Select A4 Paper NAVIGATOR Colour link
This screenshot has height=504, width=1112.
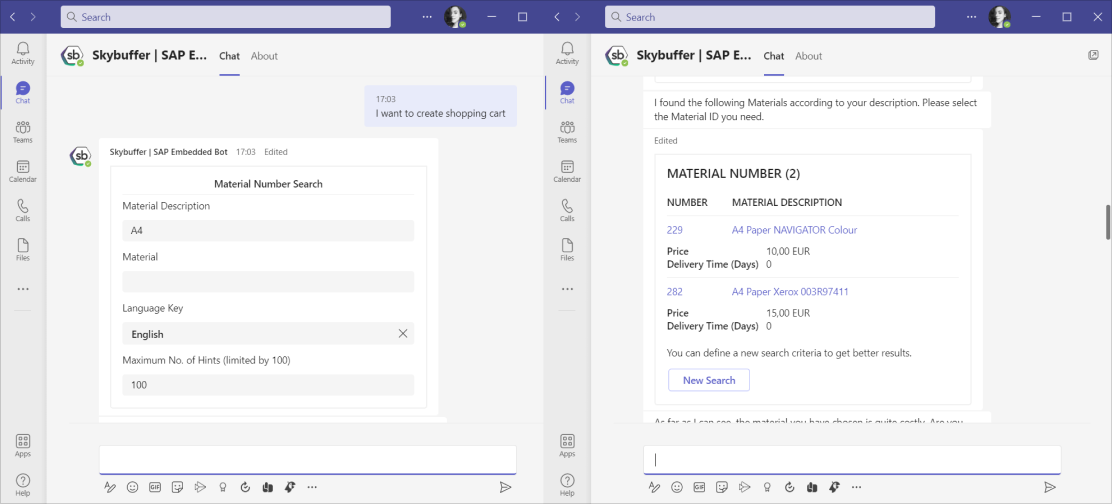point(794,230)
